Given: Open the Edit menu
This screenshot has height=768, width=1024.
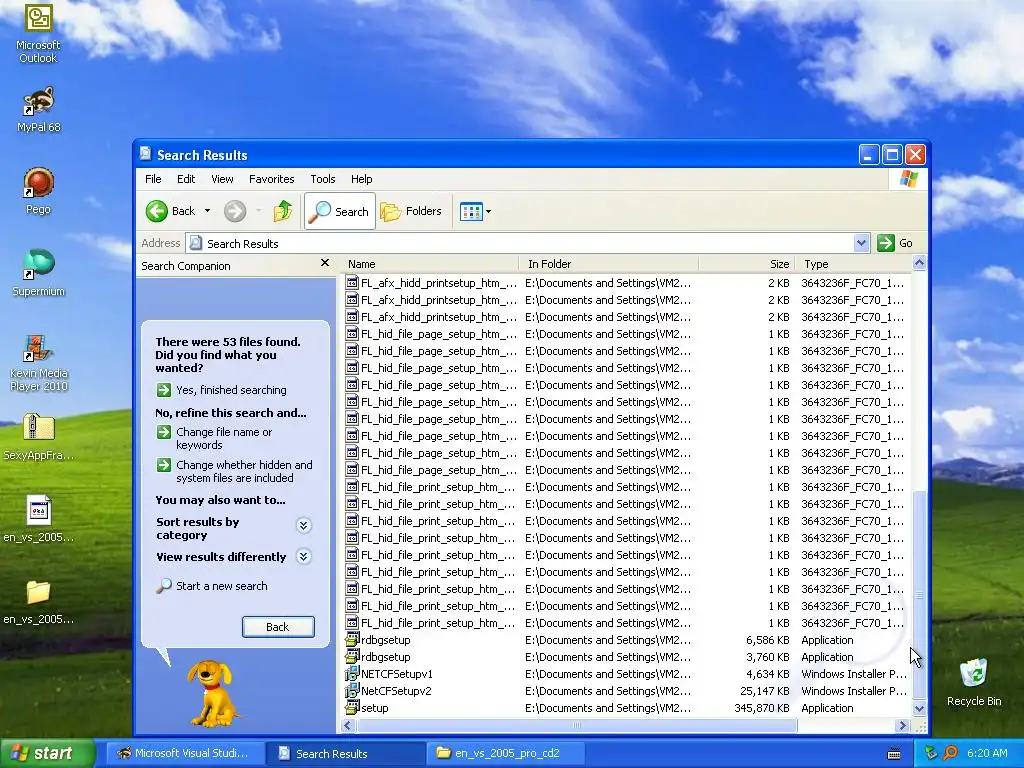Looking at the screenshot, I should 185,179.
